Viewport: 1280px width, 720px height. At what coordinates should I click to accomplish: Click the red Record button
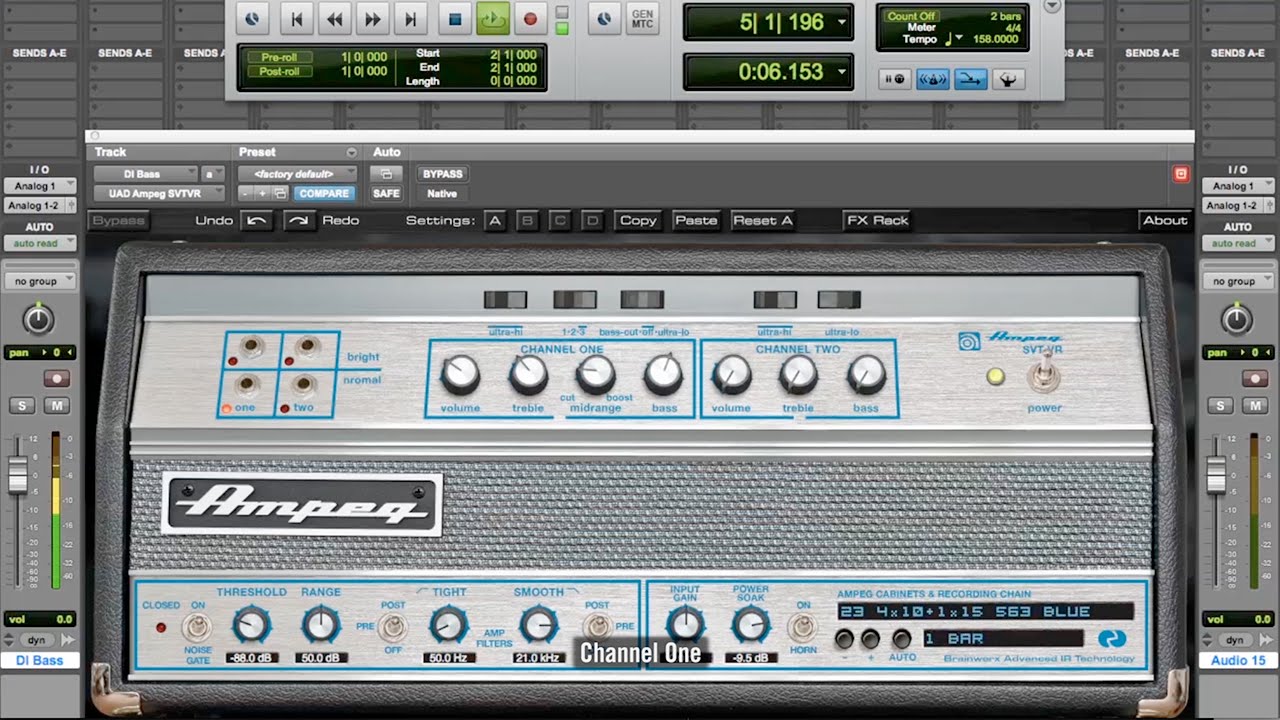(530, 18)
